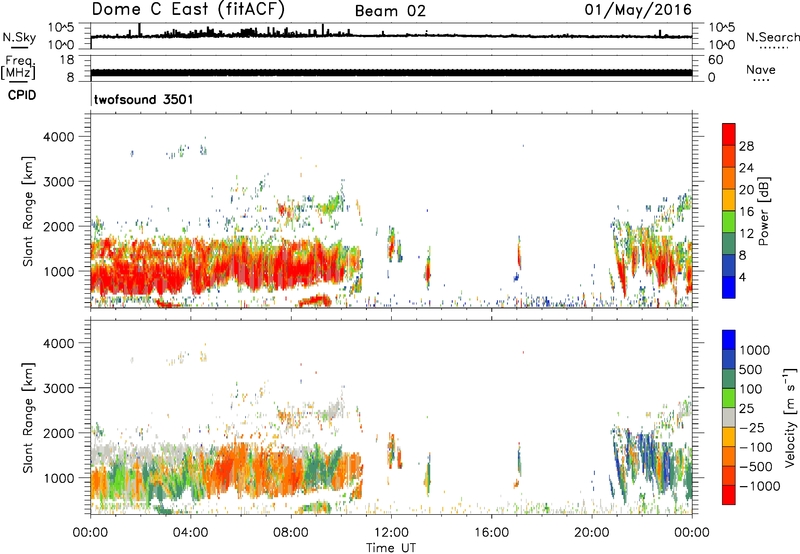Viewport: 800px width, 554px height.
Task: Click the date '01/May/2016'
Action: click(x=638, y=10)
